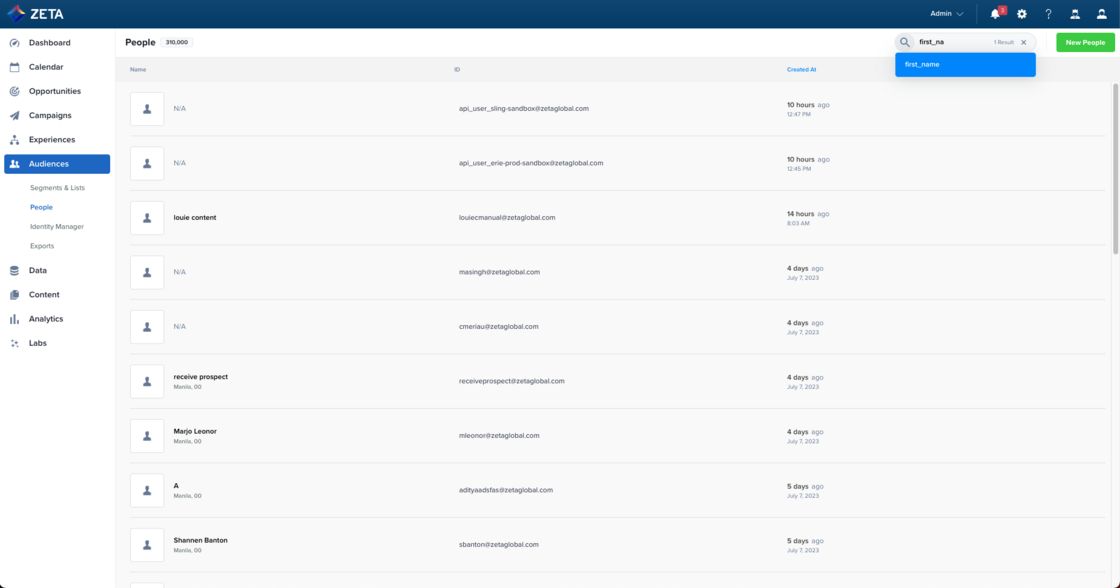Click the New People button
The height and width of the screenshot is (588, 1120).
click(x=1085, y=42)
